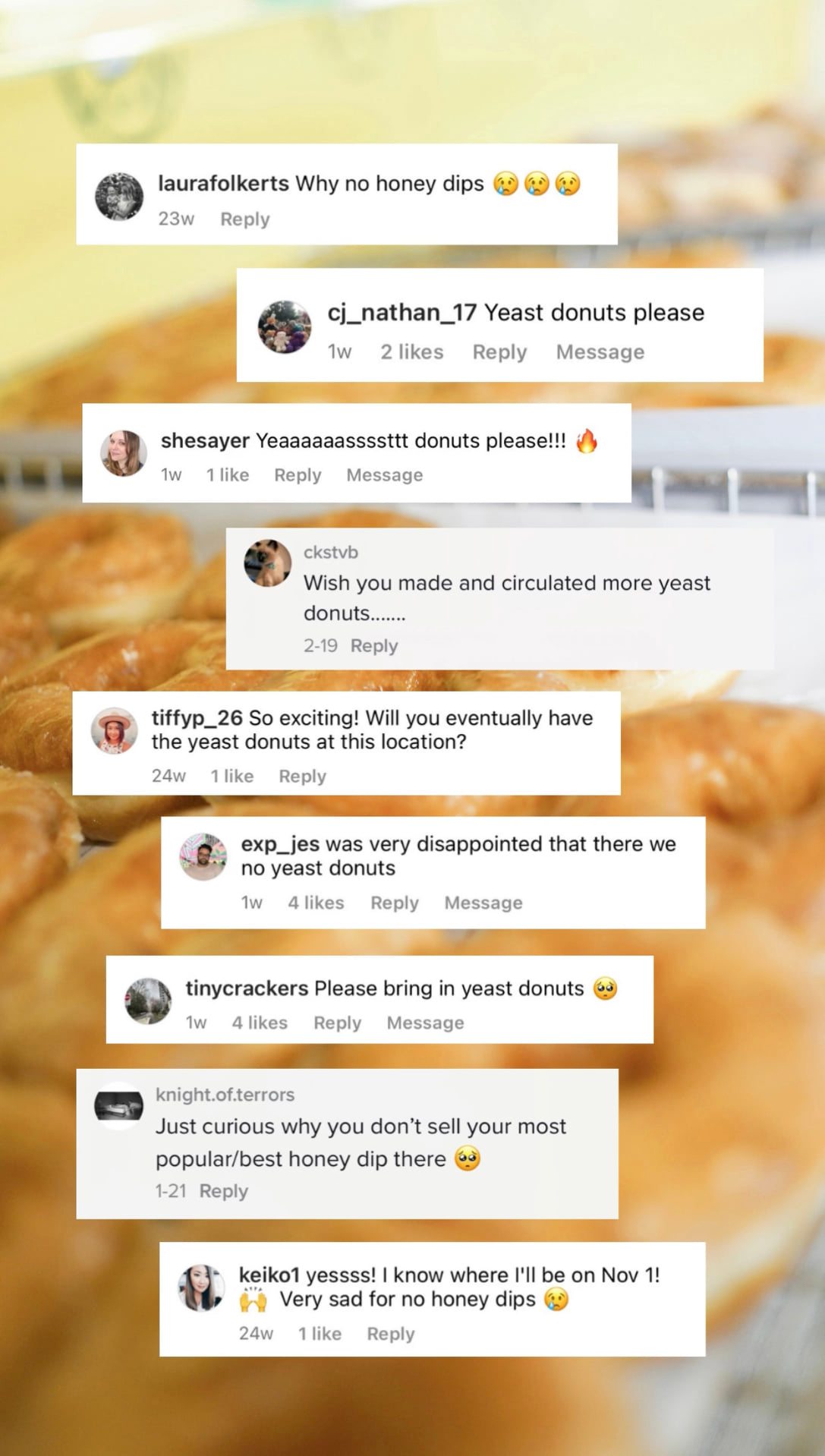The image size is (825, 1456).
Task: Tap cj_nathan_17 avatar image
Action: 285,326
